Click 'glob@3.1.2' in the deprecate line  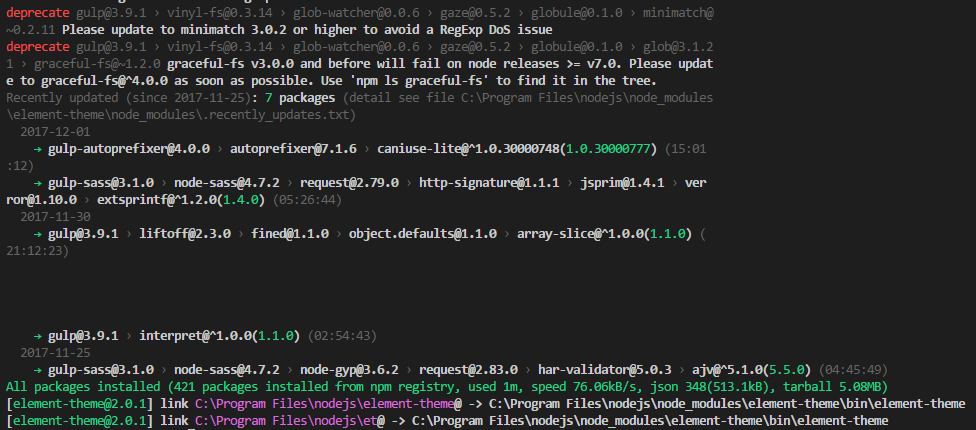tap(678, 47)
